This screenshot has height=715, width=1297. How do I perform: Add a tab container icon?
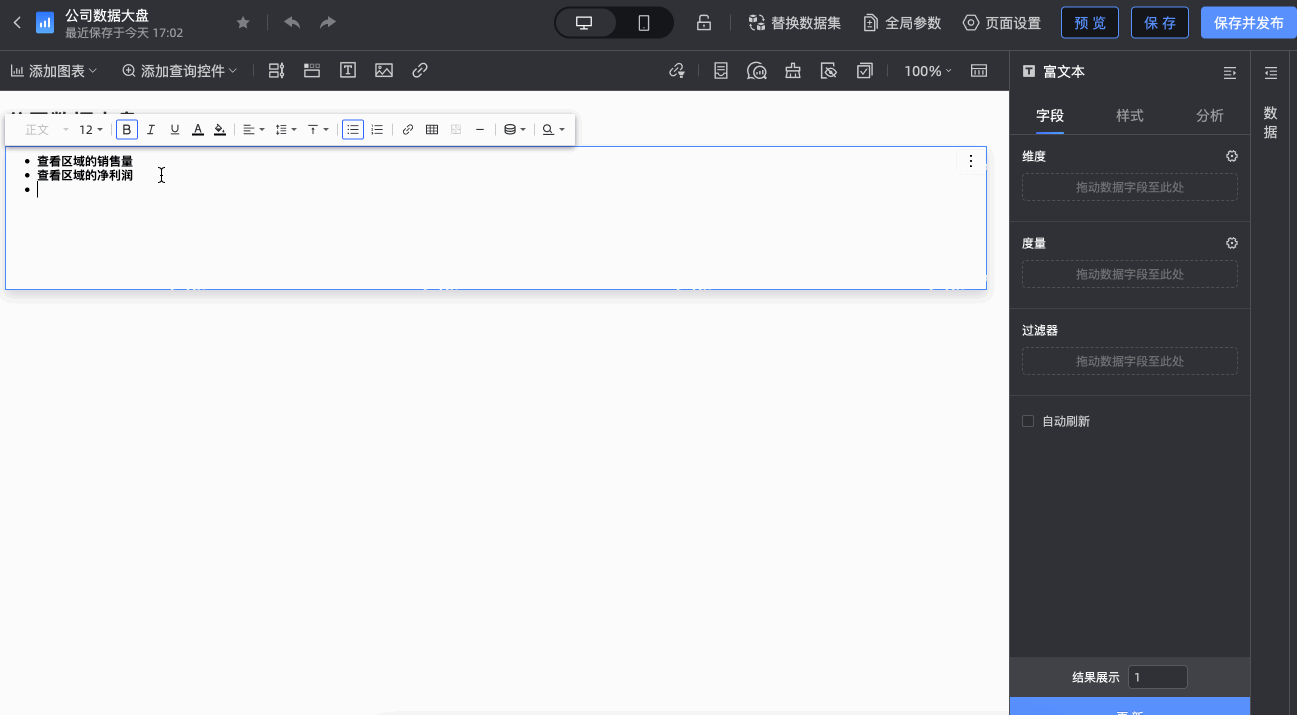[x=312, y=71]
